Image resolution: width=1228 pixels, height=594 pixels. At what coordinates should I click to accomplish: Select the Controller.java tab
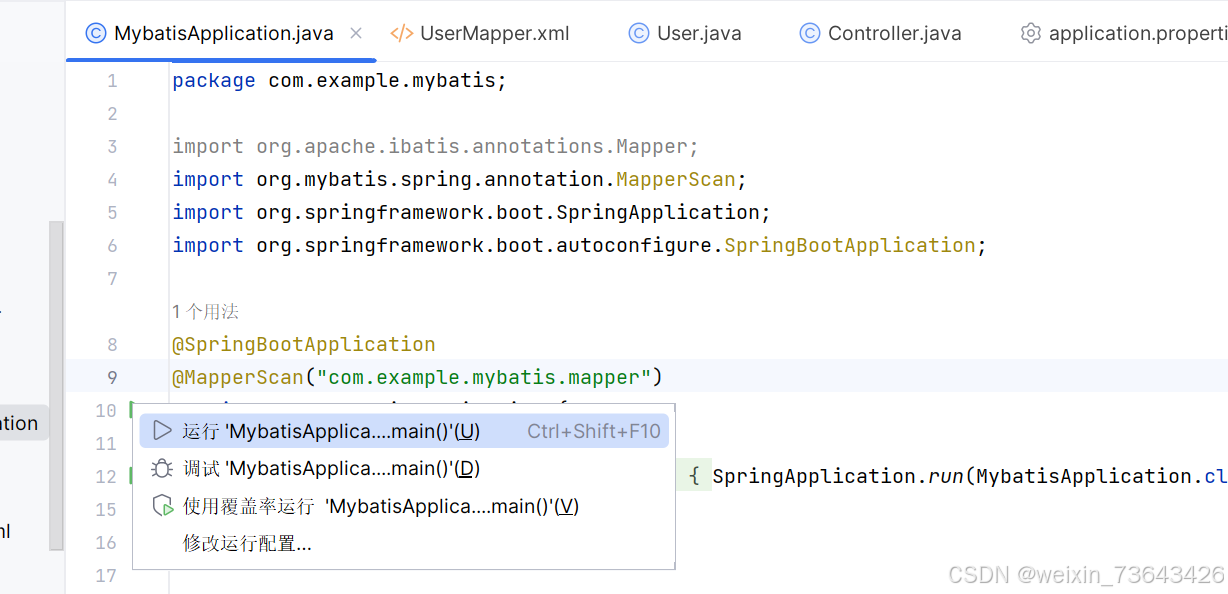click(895, 33)
